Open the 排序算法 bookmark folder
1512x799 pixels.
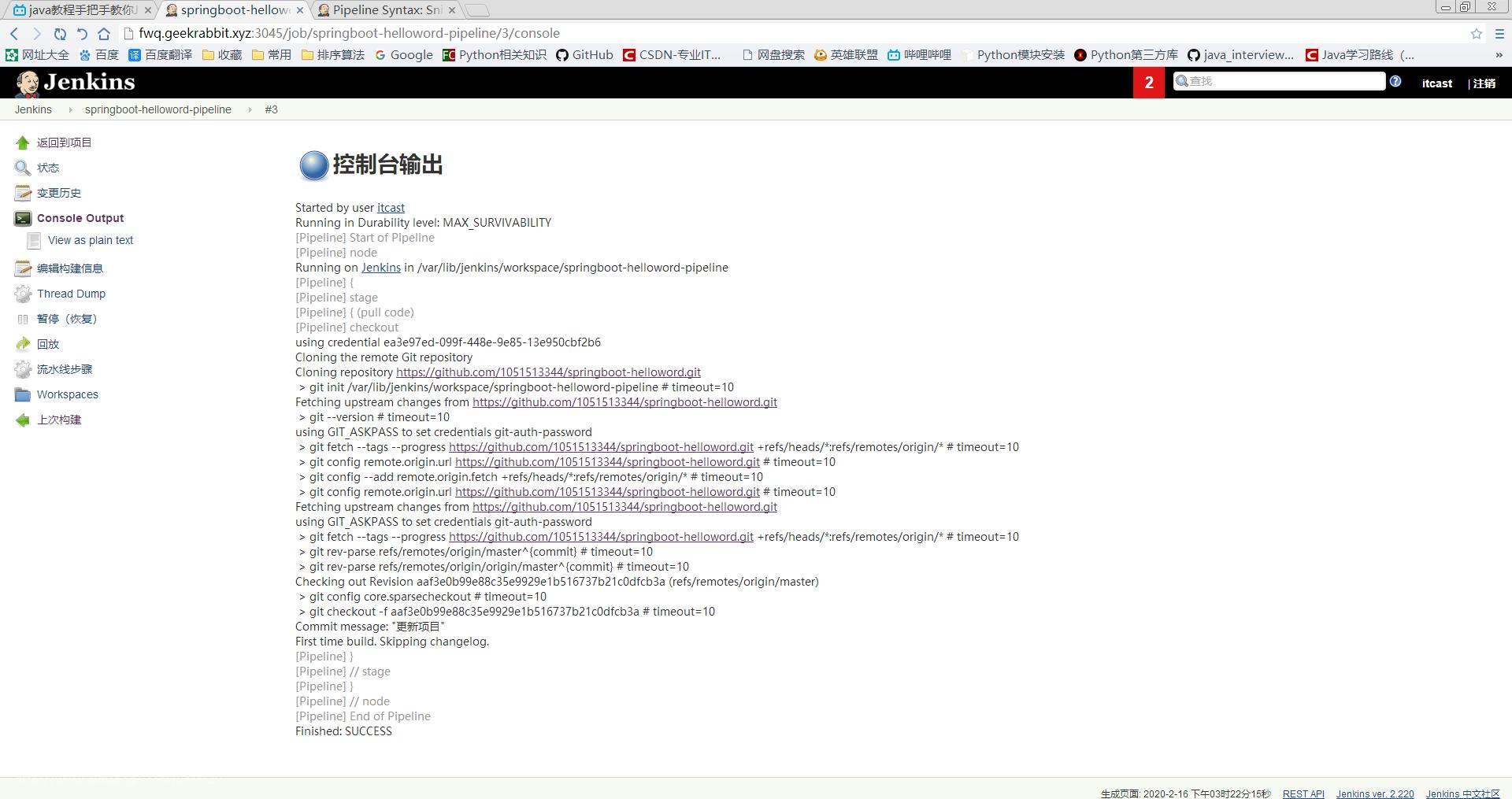click(333, 55)
